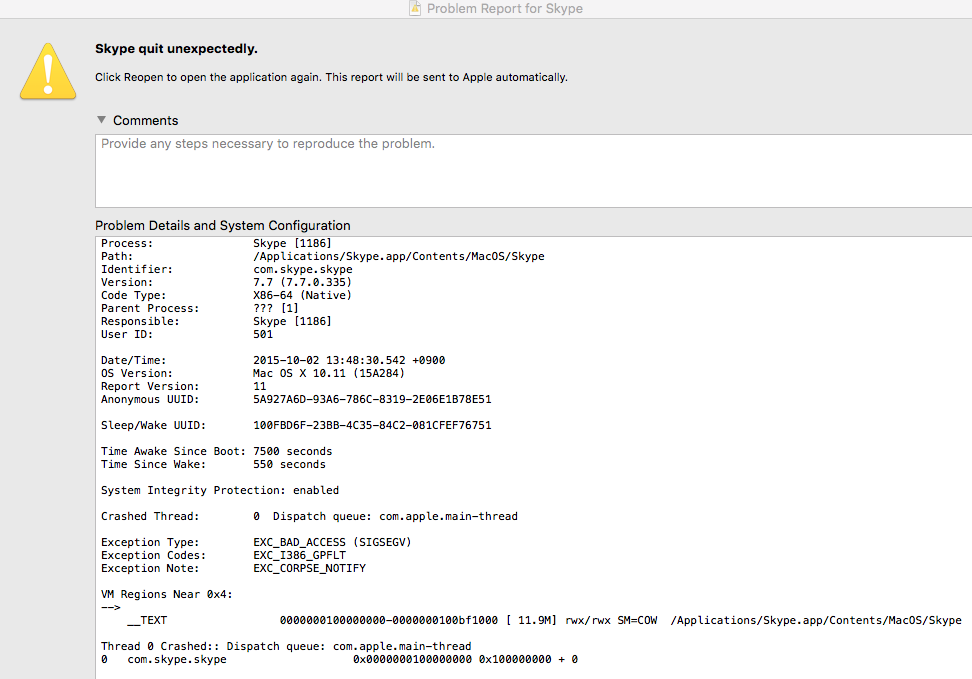Click the yellow warning icon

pyautogui.click(x=48, y=72)
